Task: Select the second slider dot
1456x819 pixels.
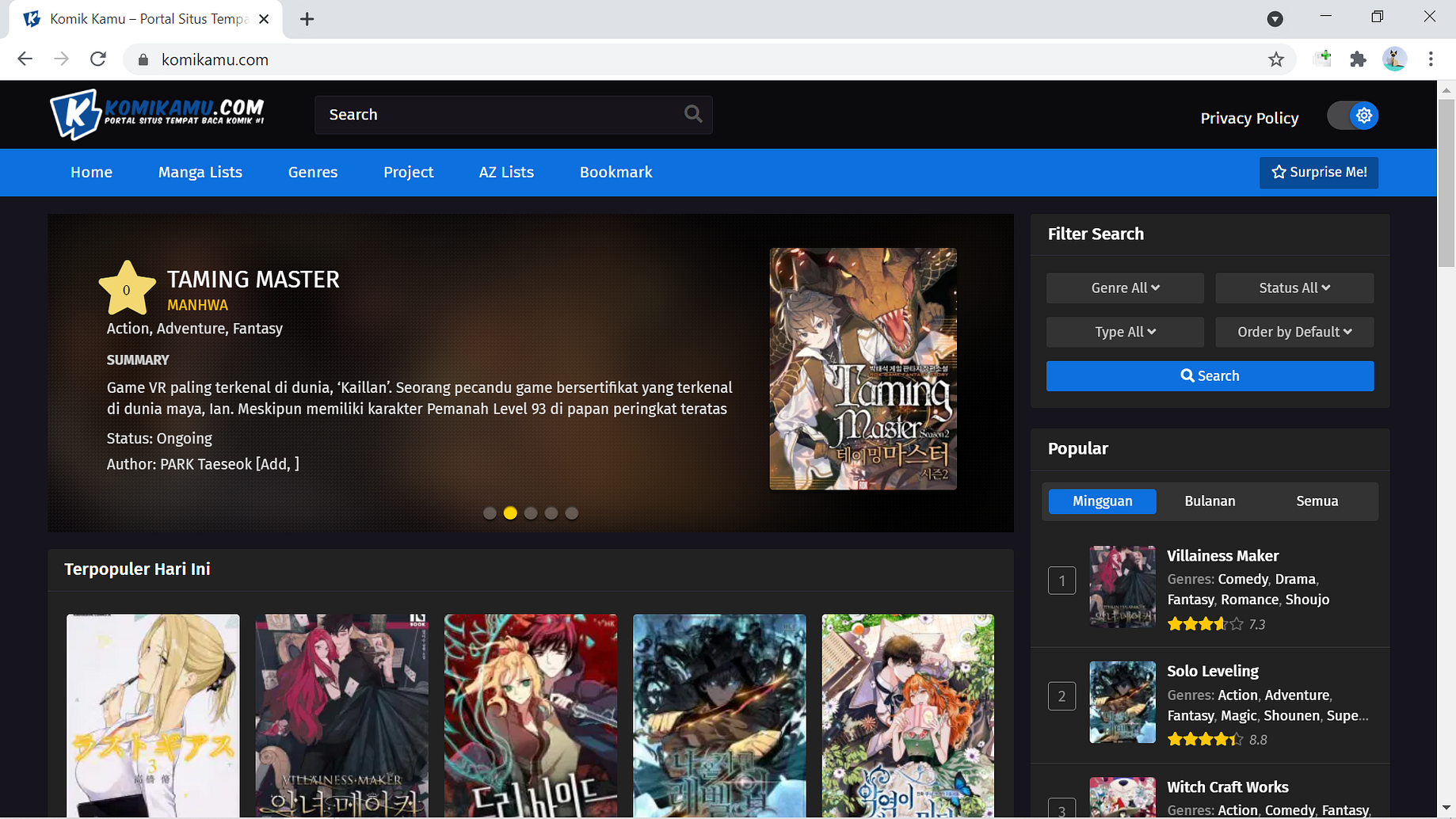Action: point(510,513)
